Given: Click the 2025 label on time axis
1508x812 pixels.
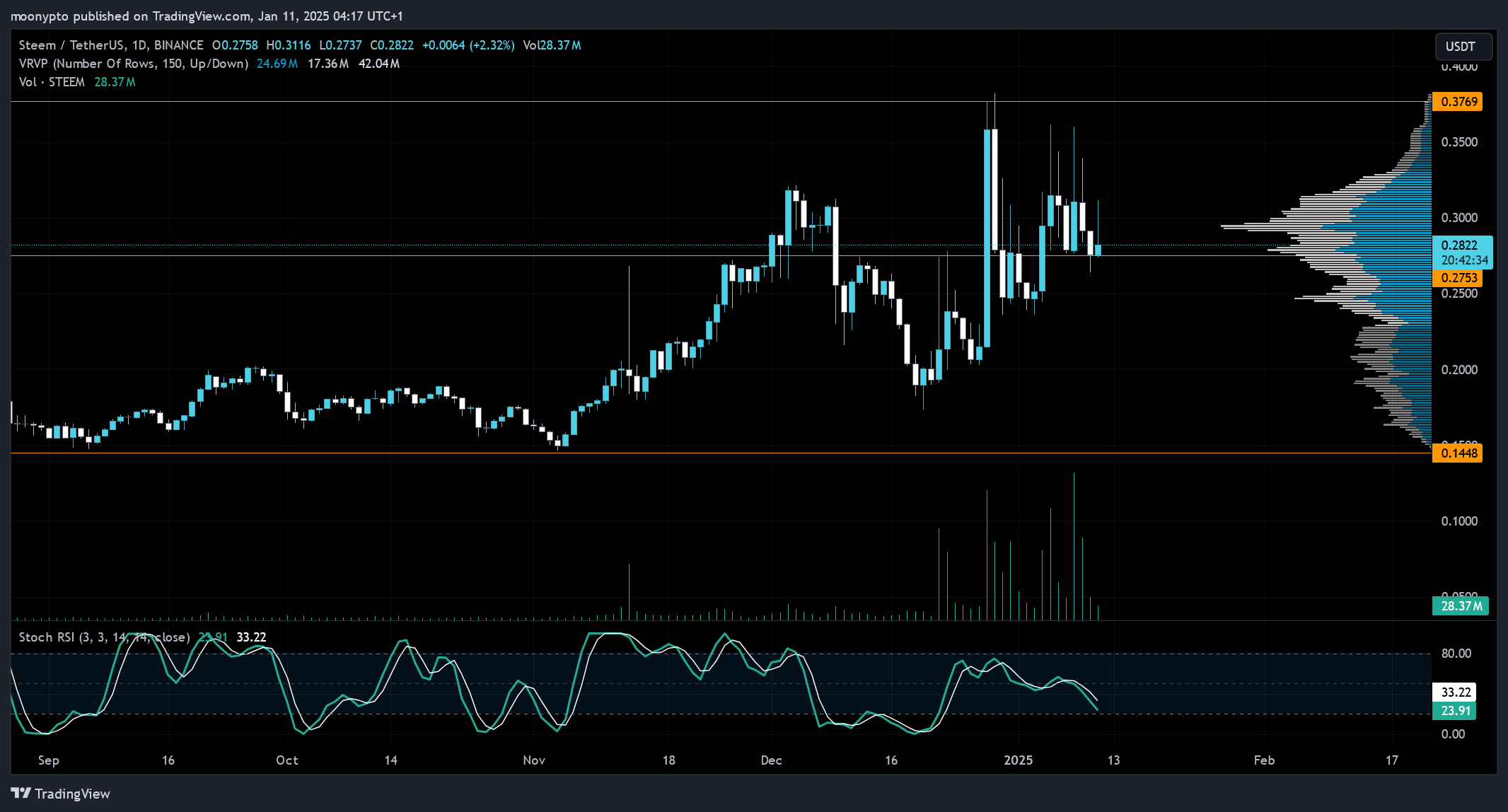Looking at the screenshot, I should pyautogui.click(x=1019, y=760).
